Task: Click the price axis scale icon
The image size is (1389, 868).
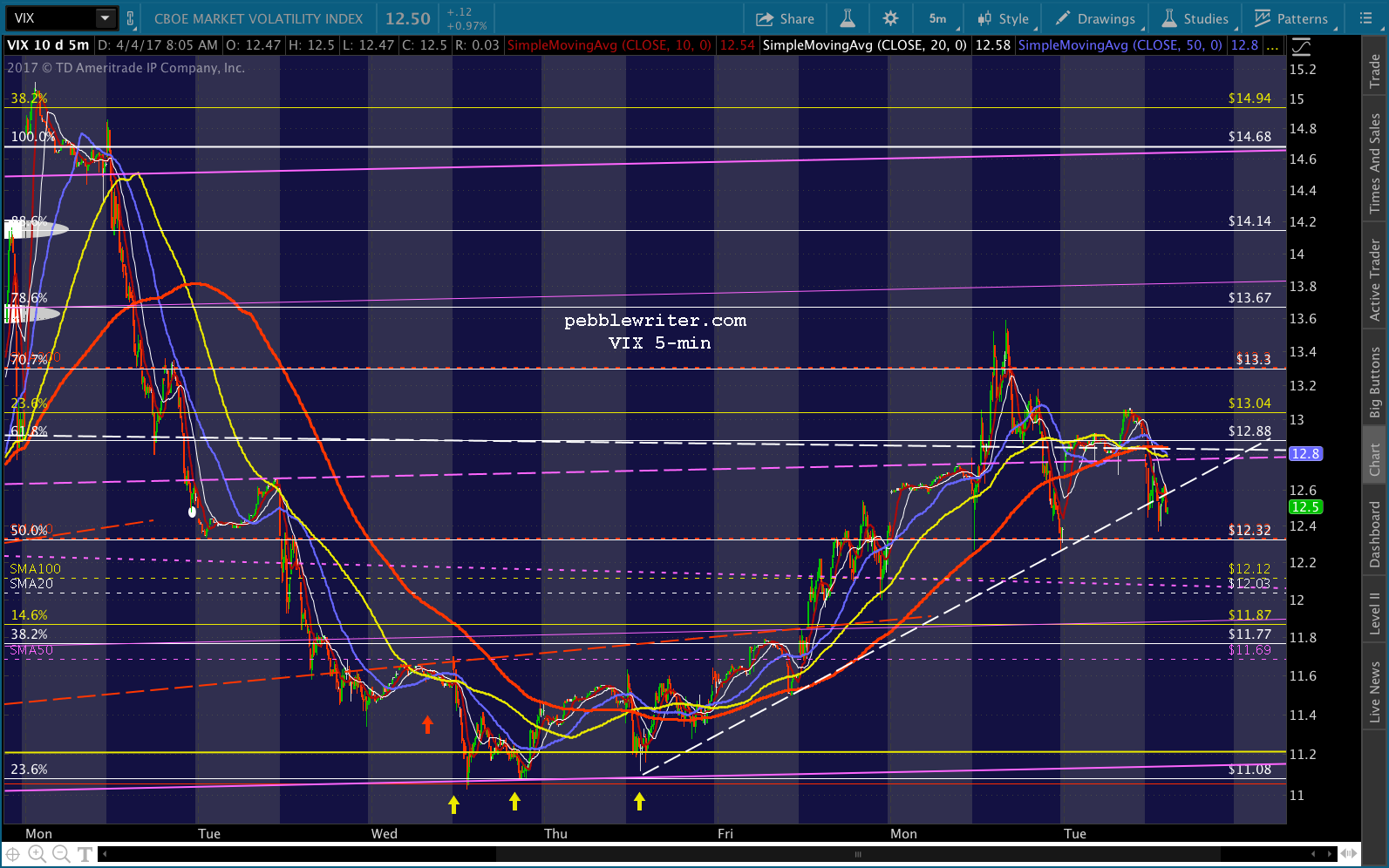Action: tap(1301, 46)
